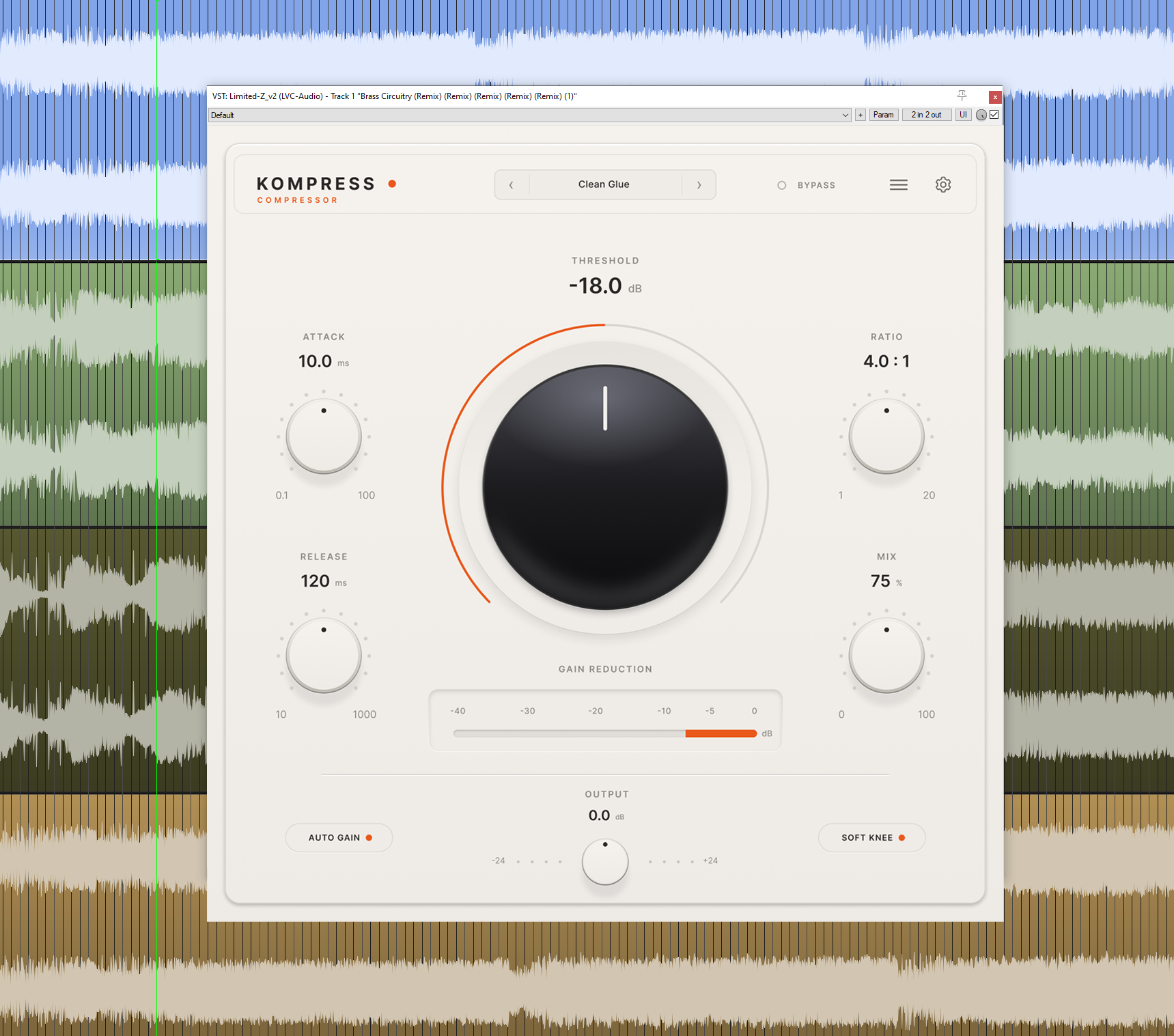Toggle the SOFT KNEE button
Viewport: 1174px width, 1036px height.
point(871,837)
